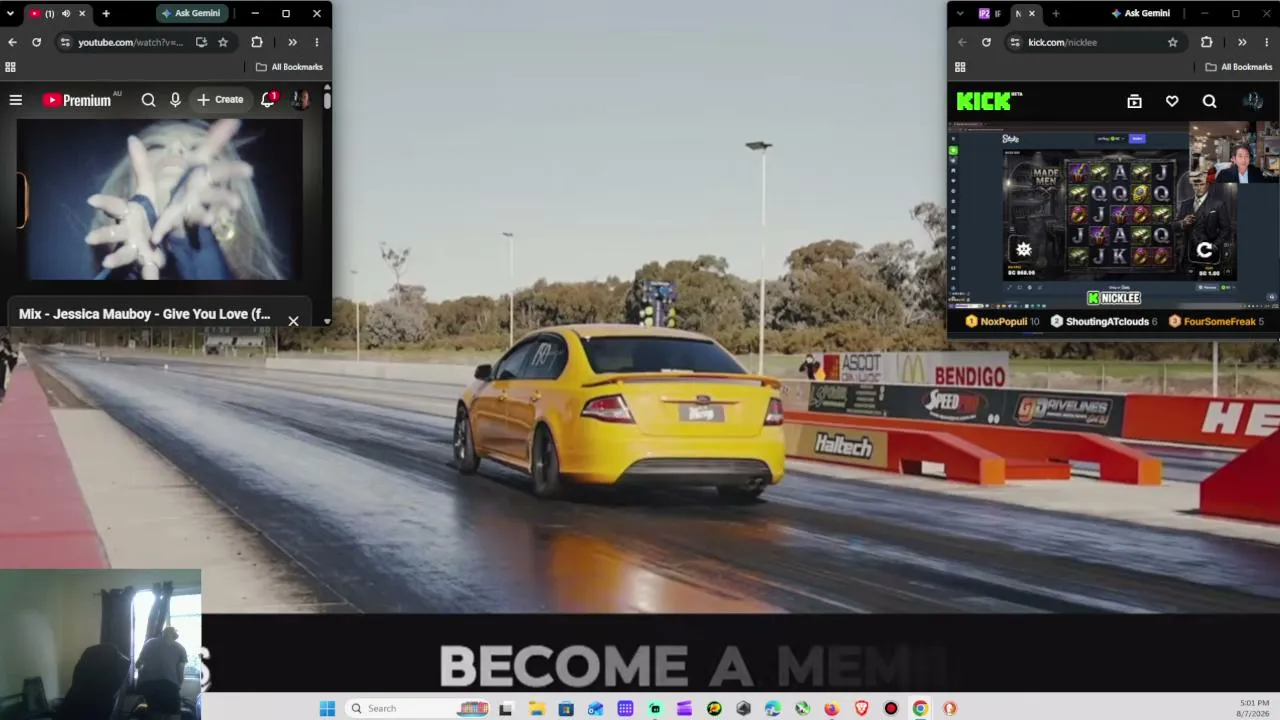Viewport: 1280px width, 720px height.
Task: Bookmark the Kick page with star
Action: (1173, 42)
